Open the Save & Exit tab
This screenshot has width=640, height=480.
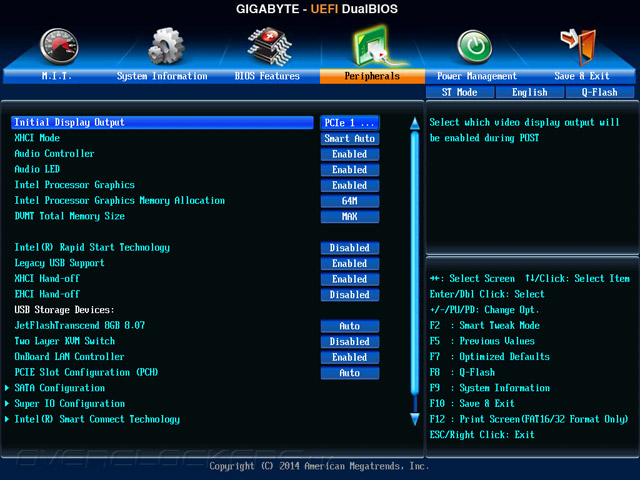582,76
